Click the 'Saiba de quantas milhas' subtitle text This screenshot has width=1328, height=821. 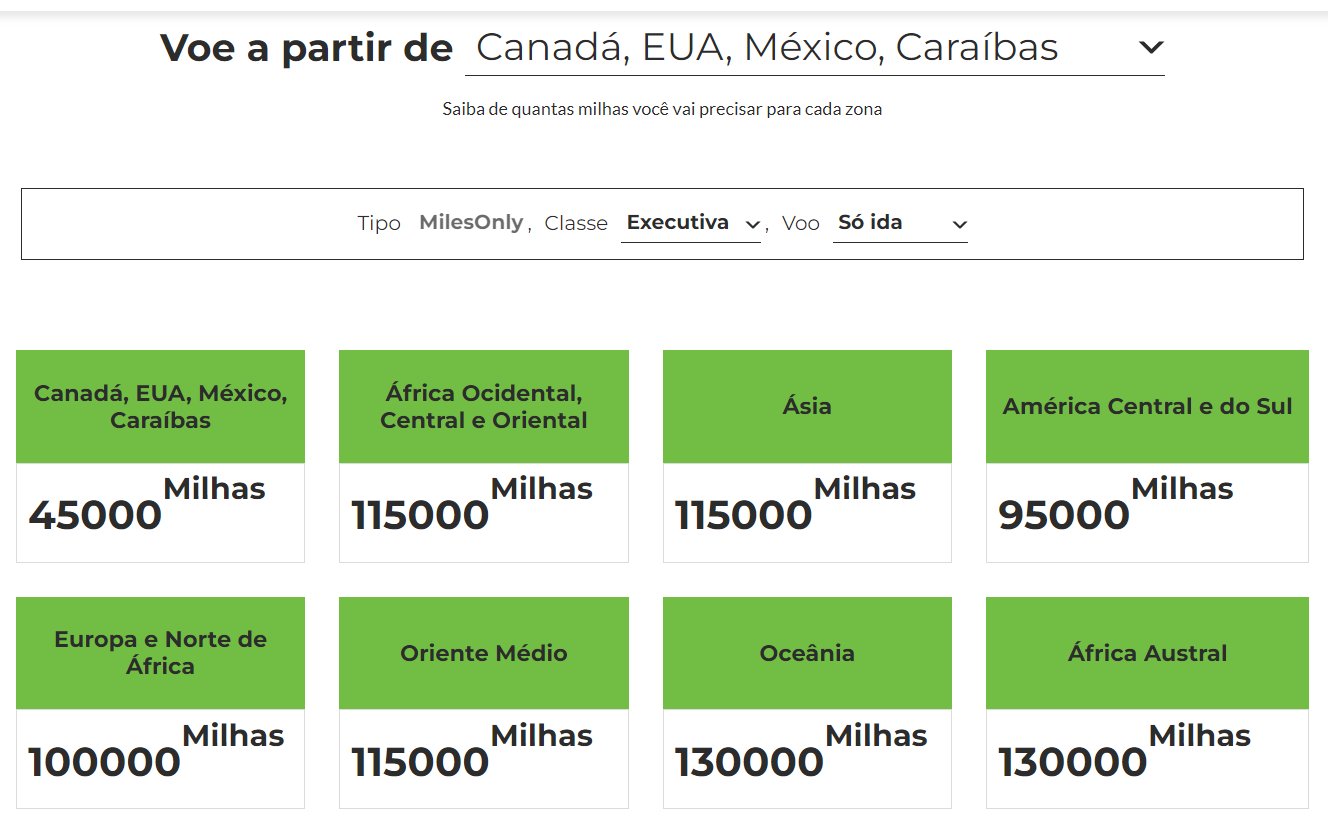[662, 109]
